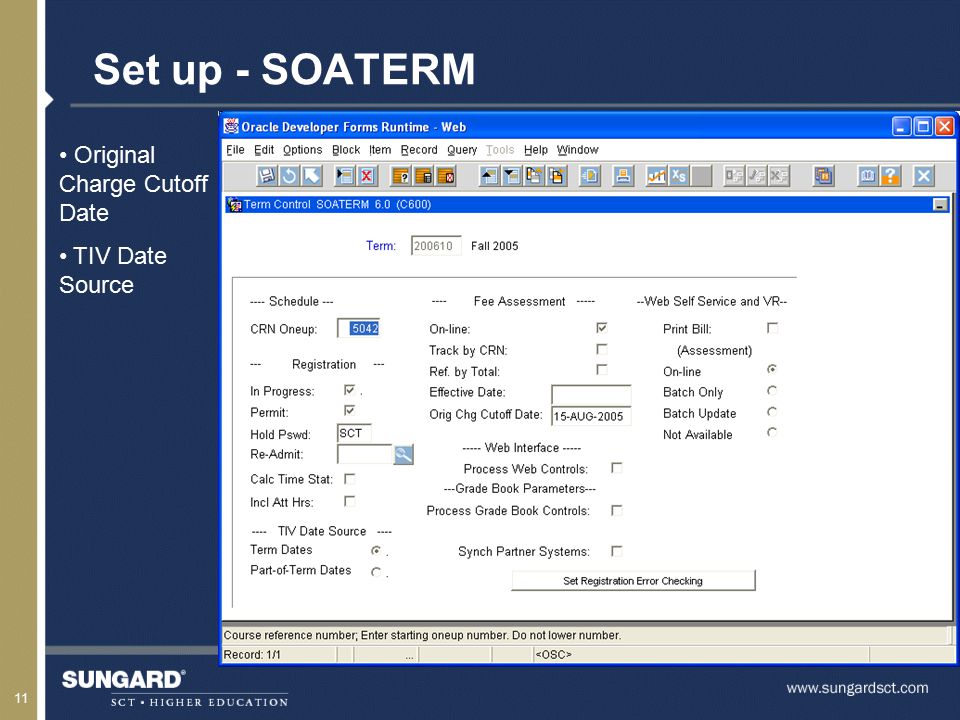Uncheck the Fee Assessment On-line checkbox
Image resolution: width=960 pixels, height=720 pixels.
pyautogui.click(x=602, y=328)
